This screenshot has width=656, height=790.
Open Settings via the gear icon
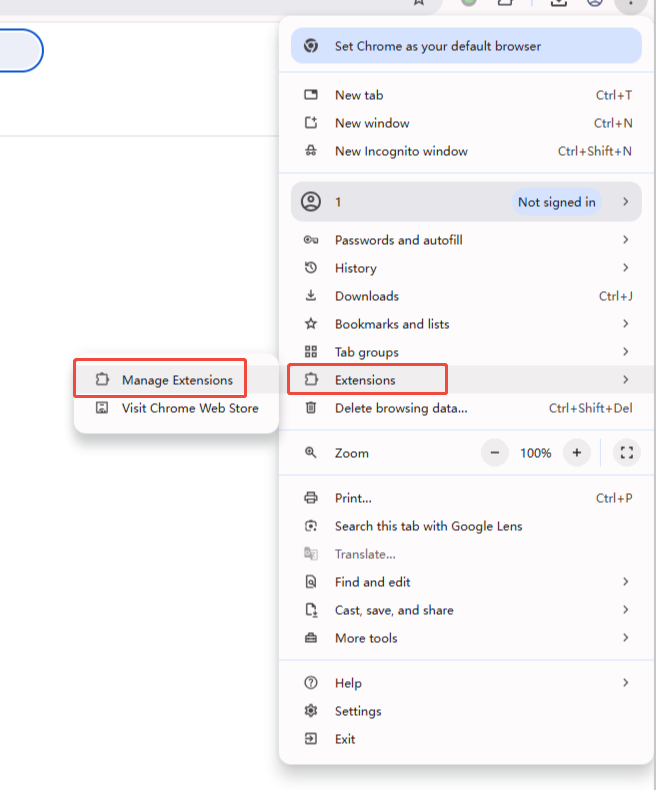pos(311,710)
